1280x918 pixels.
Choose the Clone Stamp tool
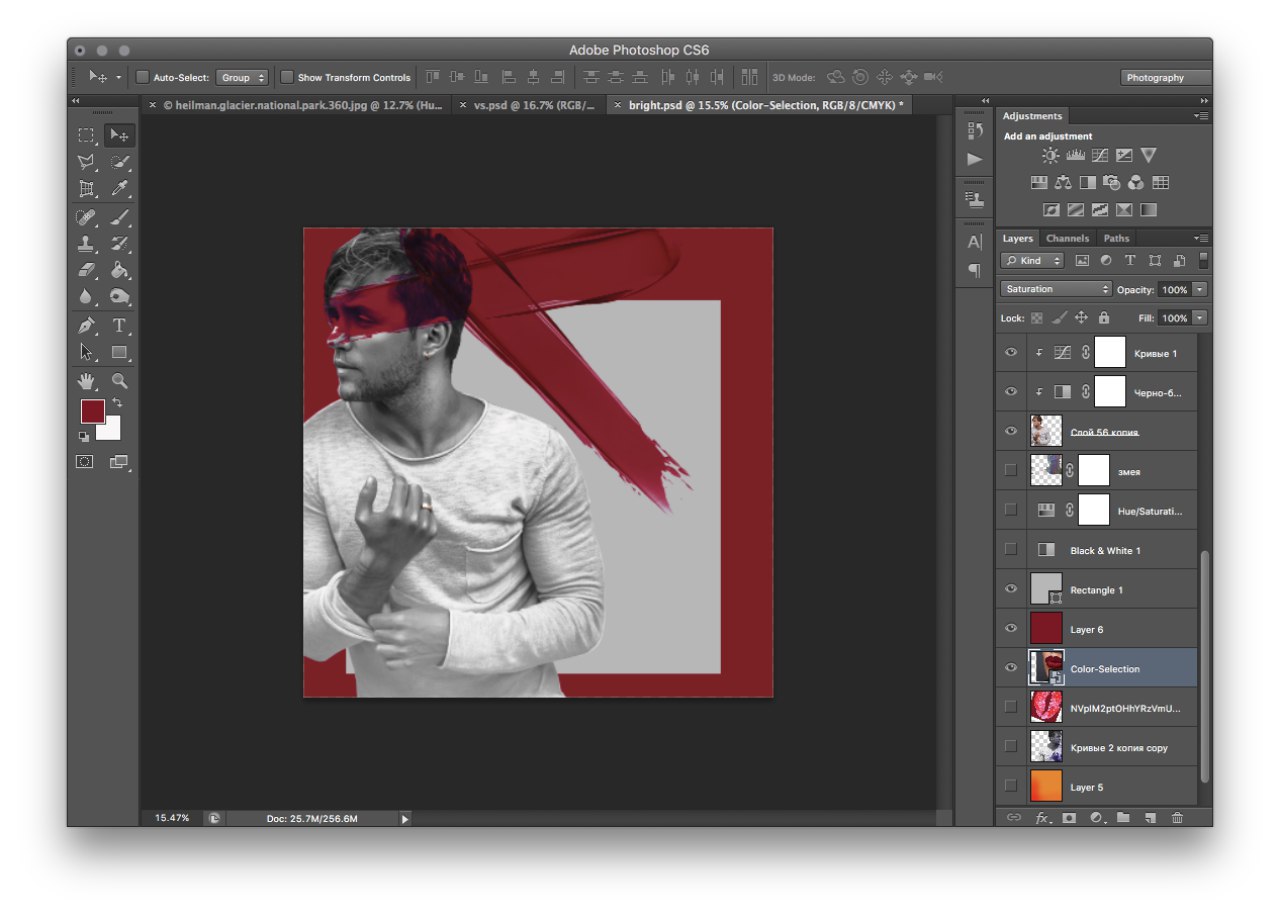click(86, 244)
